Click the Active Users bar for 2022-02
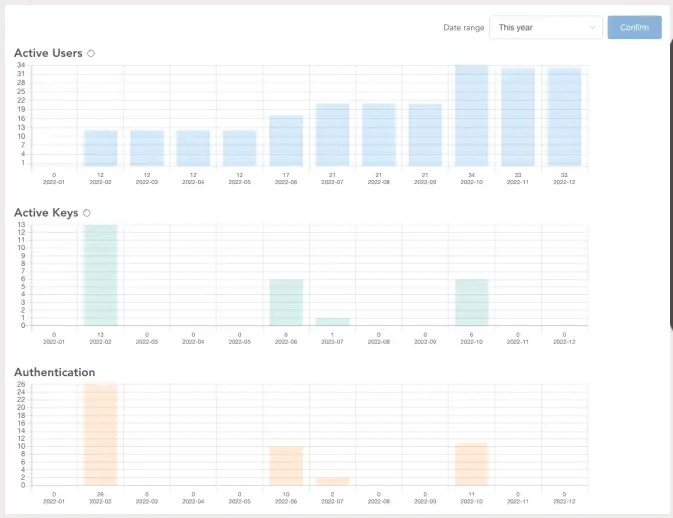Viewport: 673px width, 518px height. pos(100,148)
